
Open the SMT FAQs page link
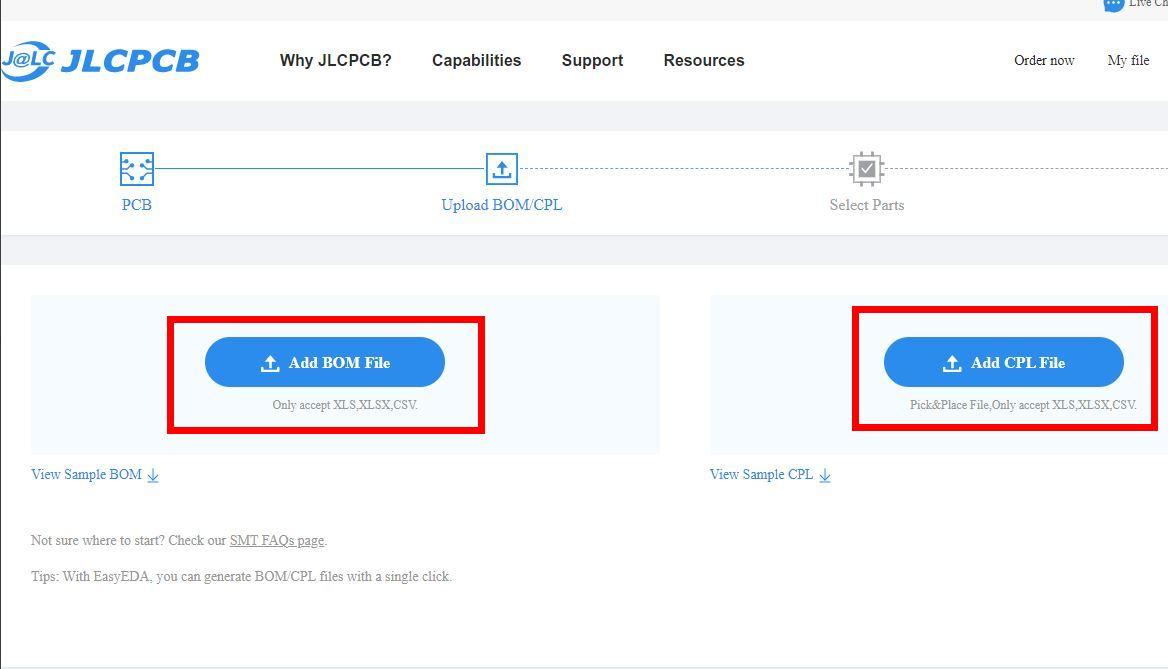pos(277,540)
